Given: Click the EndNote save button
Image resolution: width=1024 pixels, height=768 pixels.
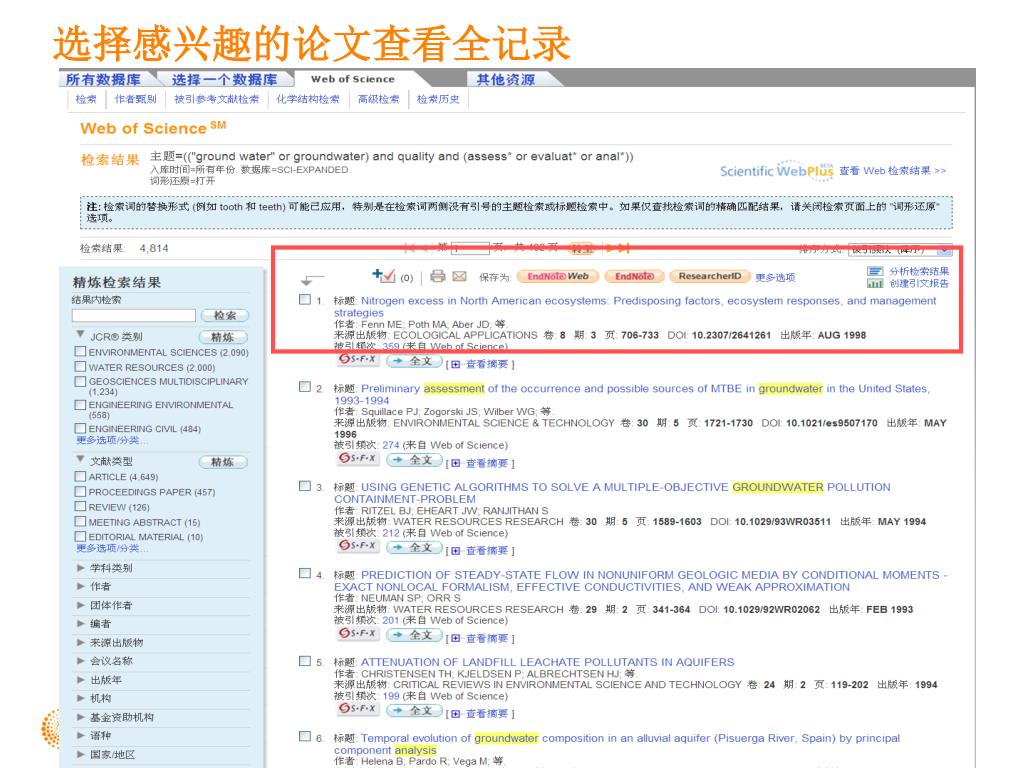Looking at the screenshot, I should pyautogui.click(x=634, y=276).
